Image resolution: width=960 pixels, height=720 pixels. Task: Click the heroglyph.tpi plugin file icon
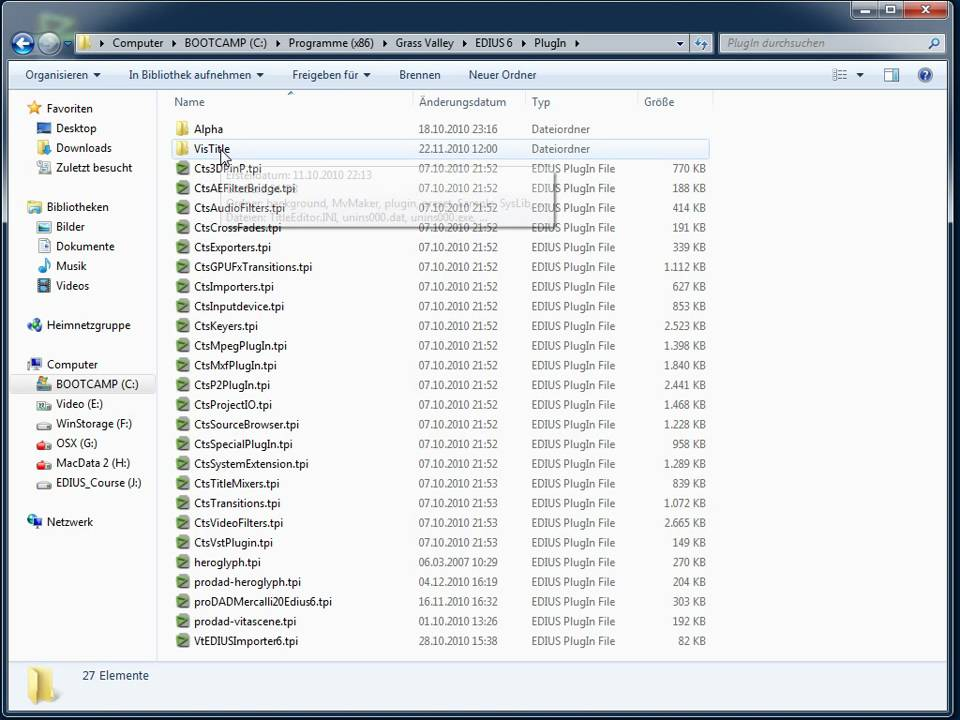(182, 562)
